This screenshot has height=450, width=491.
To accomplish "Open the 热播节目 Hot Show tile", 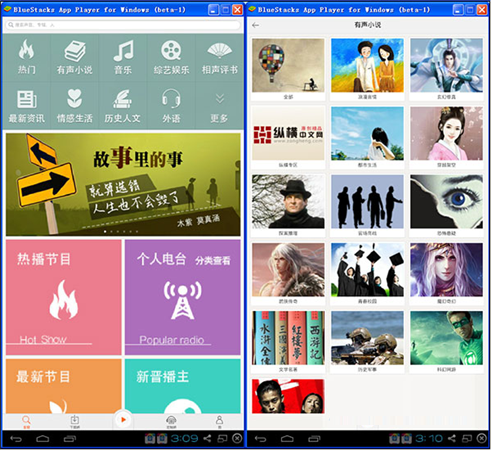I will 64,297.
